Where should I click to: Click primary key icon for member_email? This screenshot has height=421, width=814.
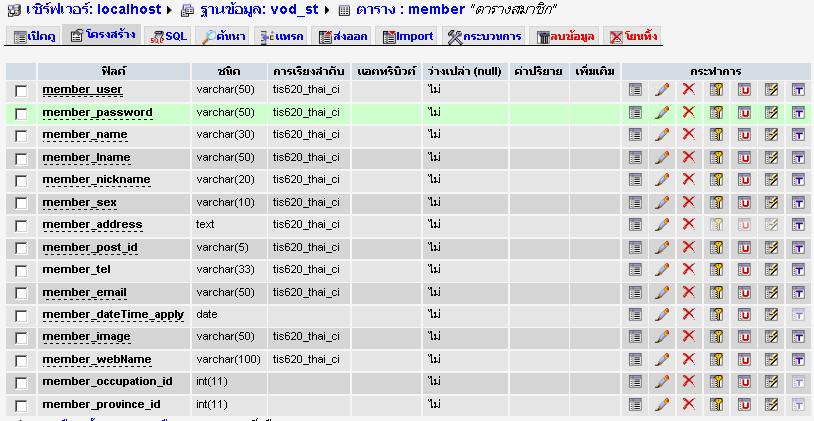(716, 292)
